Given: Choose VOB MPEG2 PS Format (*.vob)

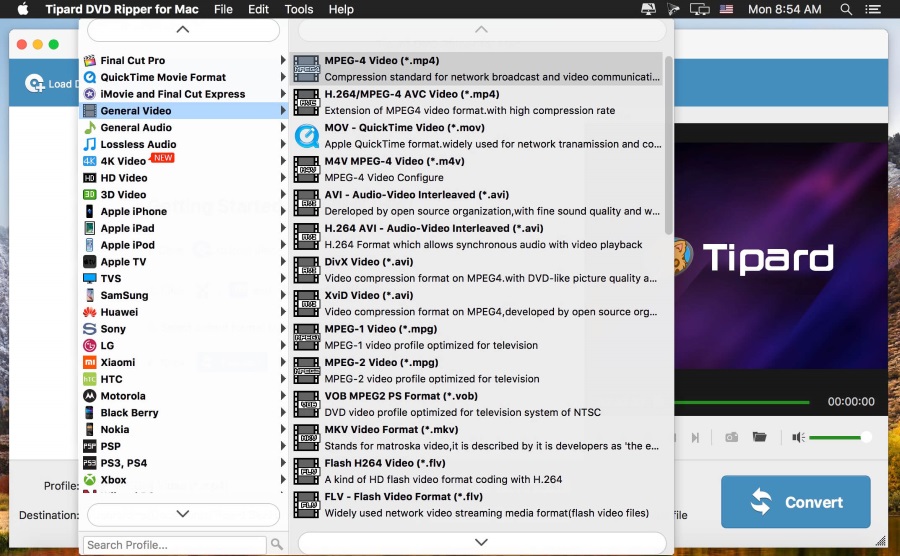Looking at the screenshot, I should [x=478, y=405].
